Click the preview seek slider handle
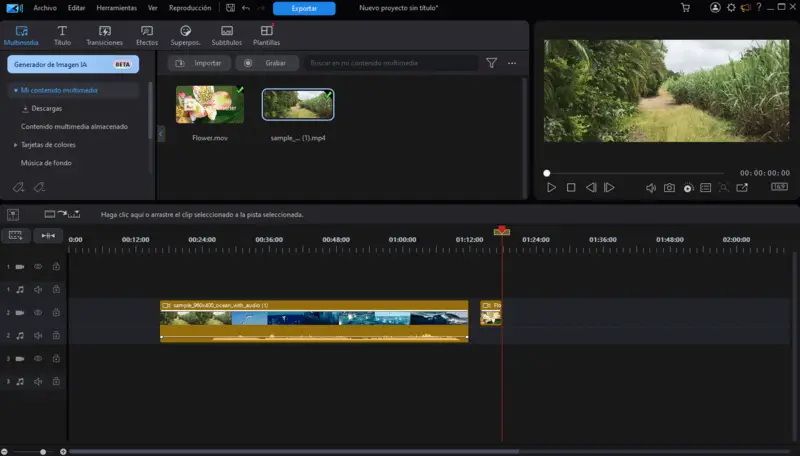This screenshot has width=800, height=456. (546, 173)
